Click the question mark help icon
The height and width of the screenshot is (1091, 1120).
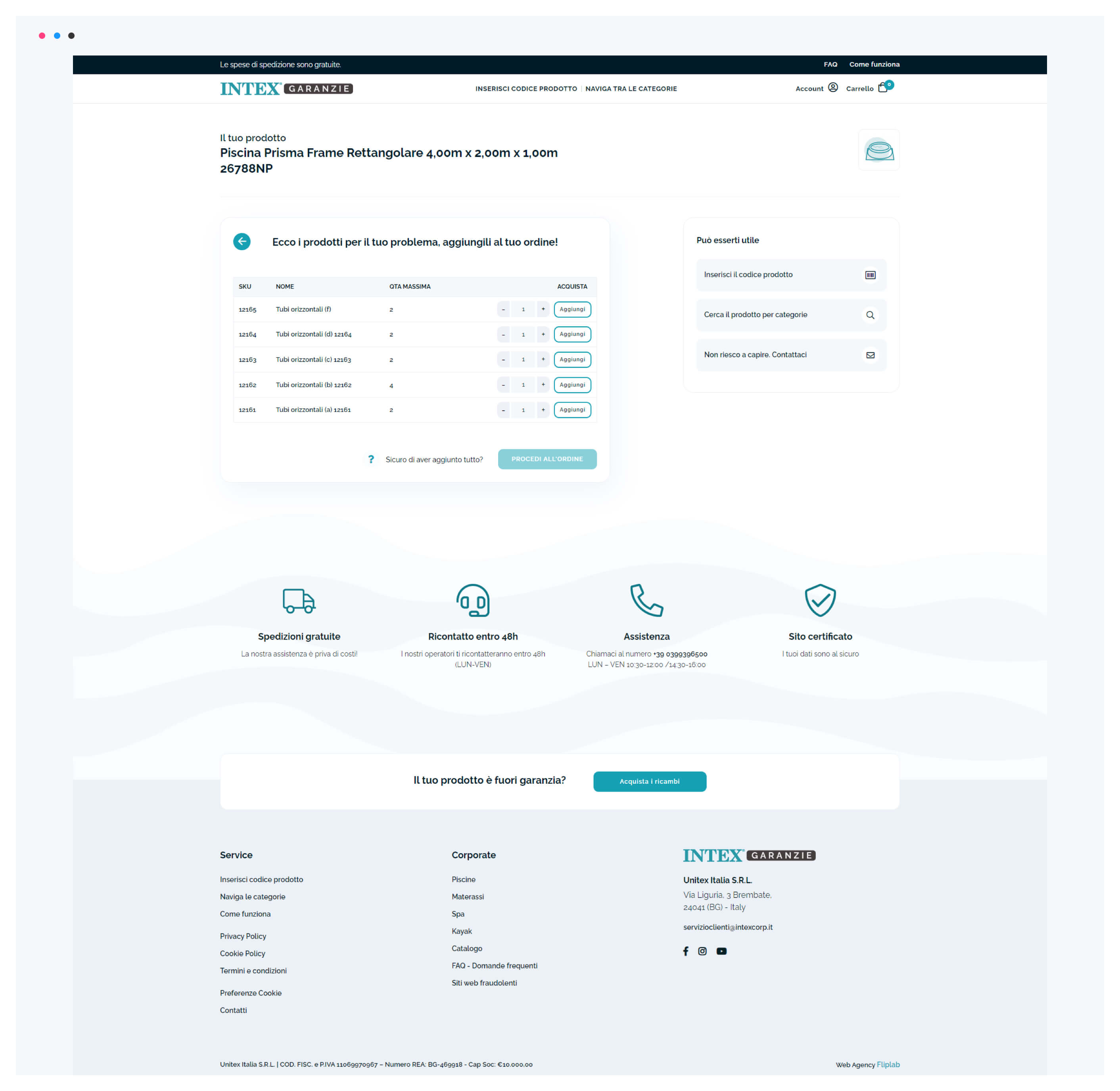(371, 459)
